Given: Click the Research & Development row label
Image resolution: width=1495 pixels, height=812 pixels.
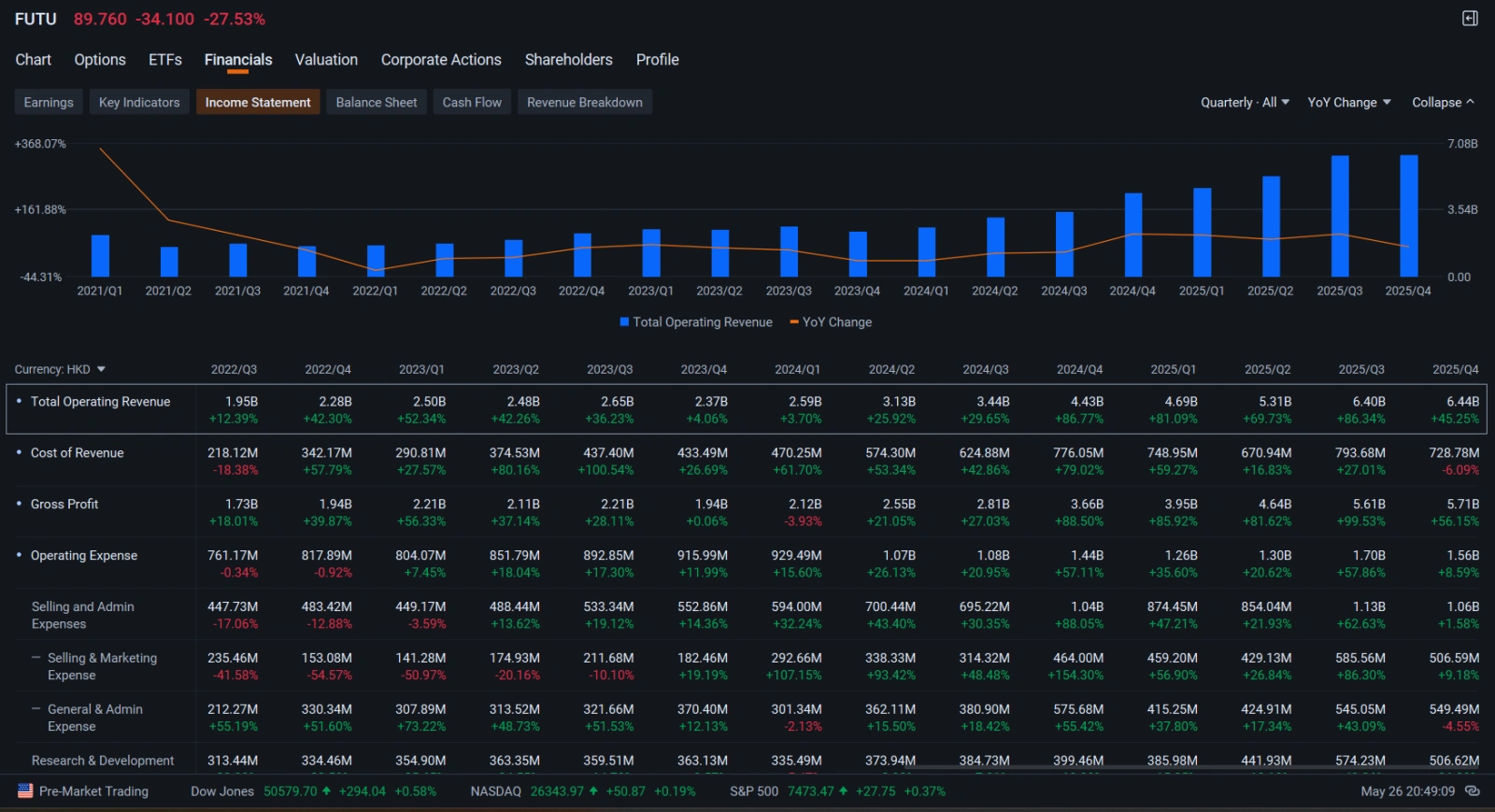Looking at the screenshot, I should point(103,761).
